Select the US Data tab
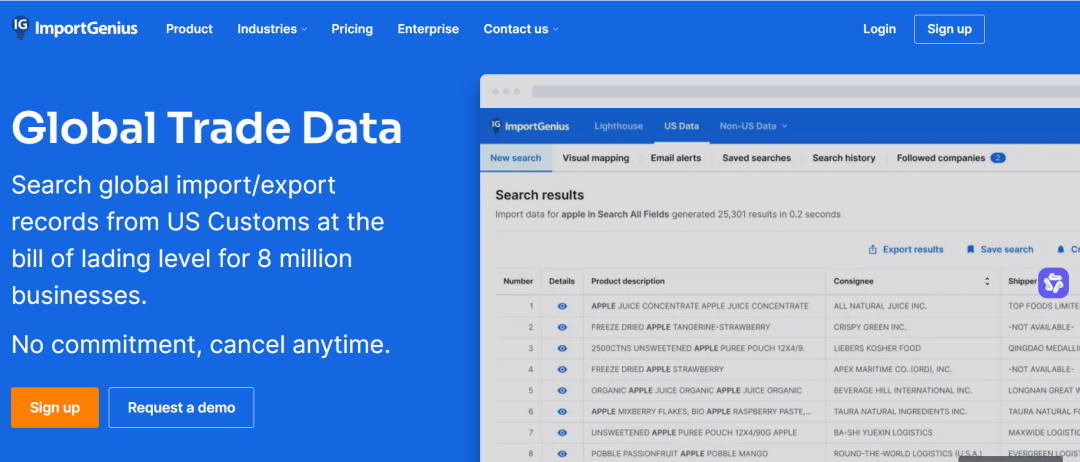Screen dimensions: 1080x462 click(x=681, y=126)
